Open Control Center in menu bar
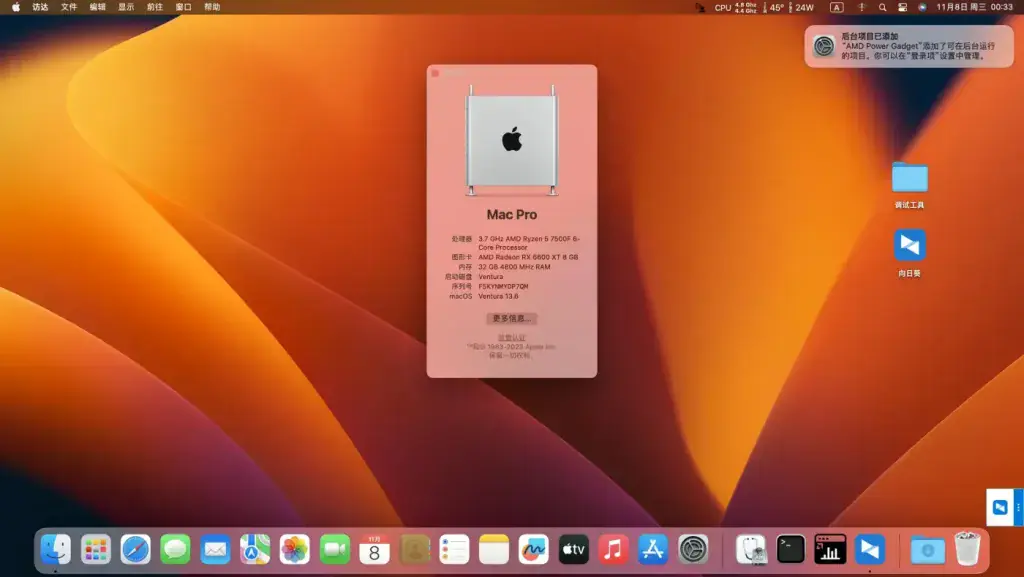 [902, 7]
